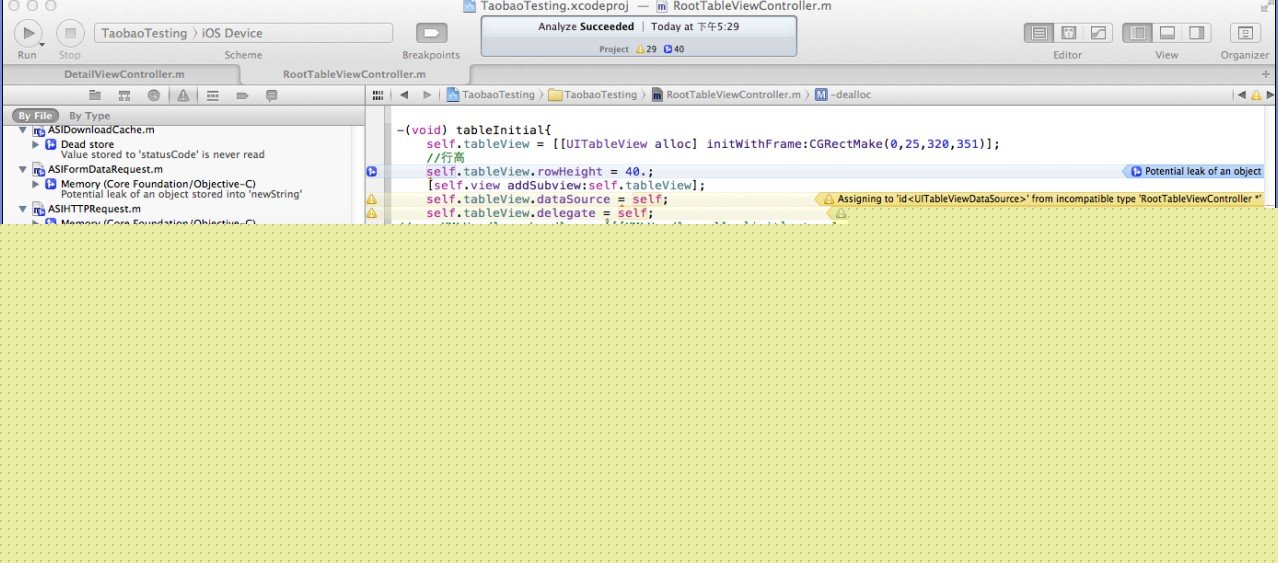The image size is (1278, 563).
Task: Show the bottom debug area
Action: 1166,33
